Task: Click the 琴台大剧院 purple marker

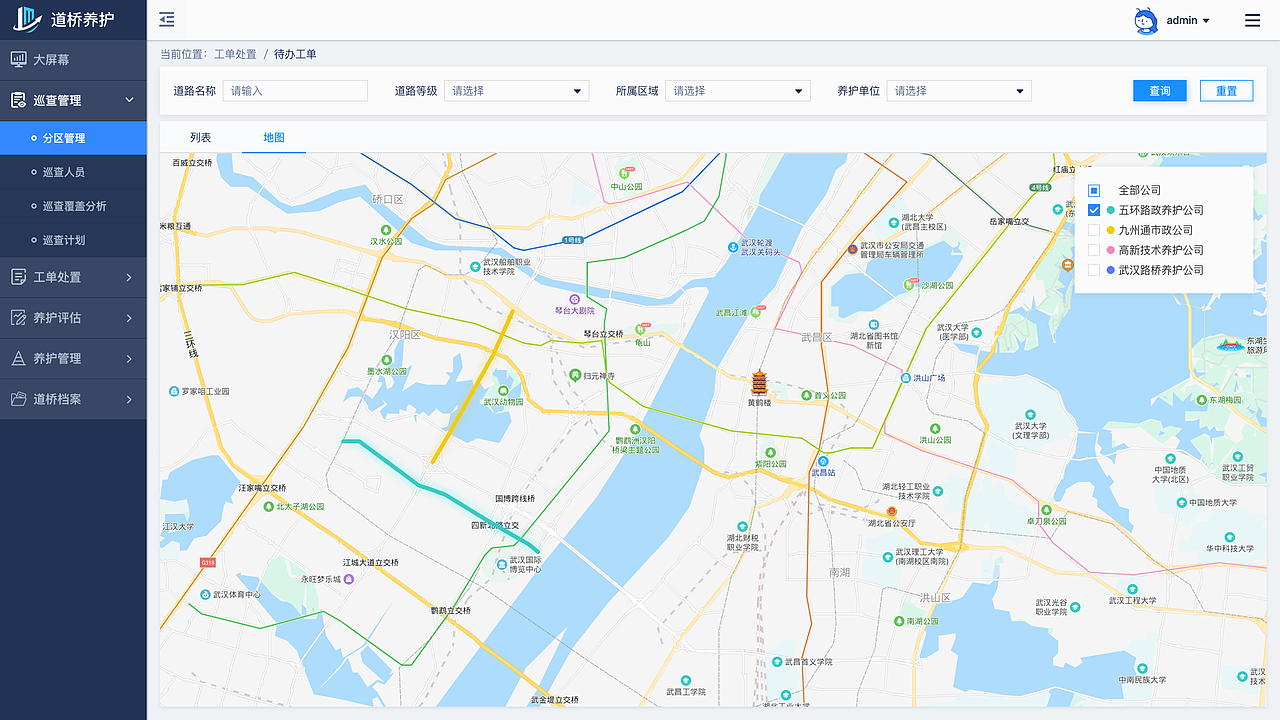Action: [x=574, y=299]
